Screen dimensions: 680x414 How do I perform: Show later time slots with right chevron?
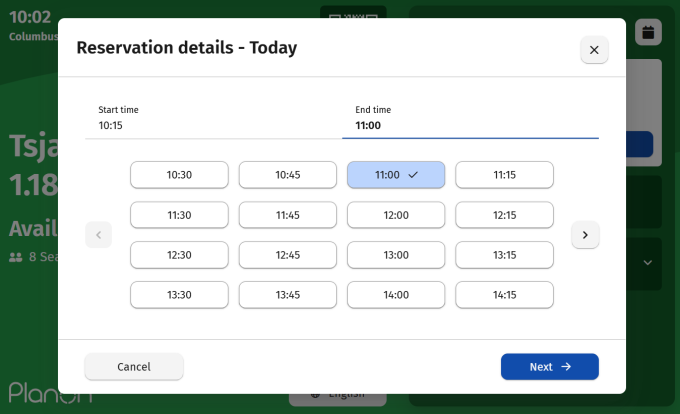[585, 235]
